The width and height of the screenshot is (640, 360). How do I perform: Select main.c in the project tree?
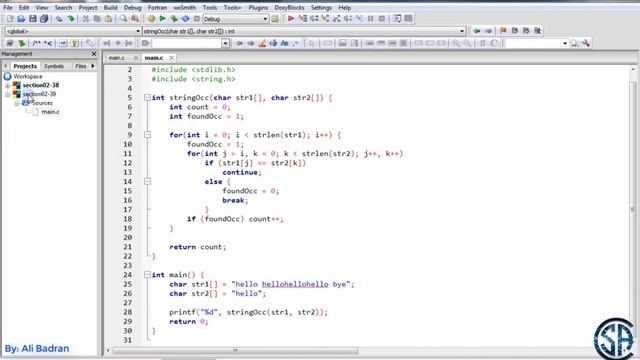pyautogui.click(x=50, y=112)
